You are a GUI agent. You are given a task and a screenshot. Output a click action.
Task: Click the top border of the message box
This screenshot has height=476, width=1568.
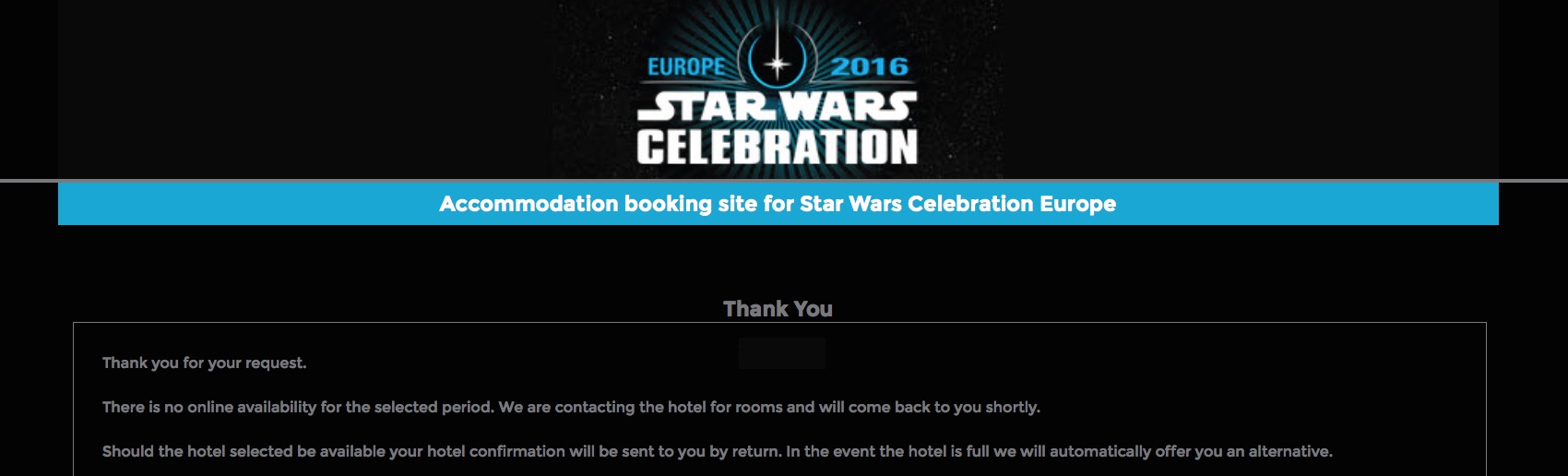pyautogui.click(x=779, y=323)
